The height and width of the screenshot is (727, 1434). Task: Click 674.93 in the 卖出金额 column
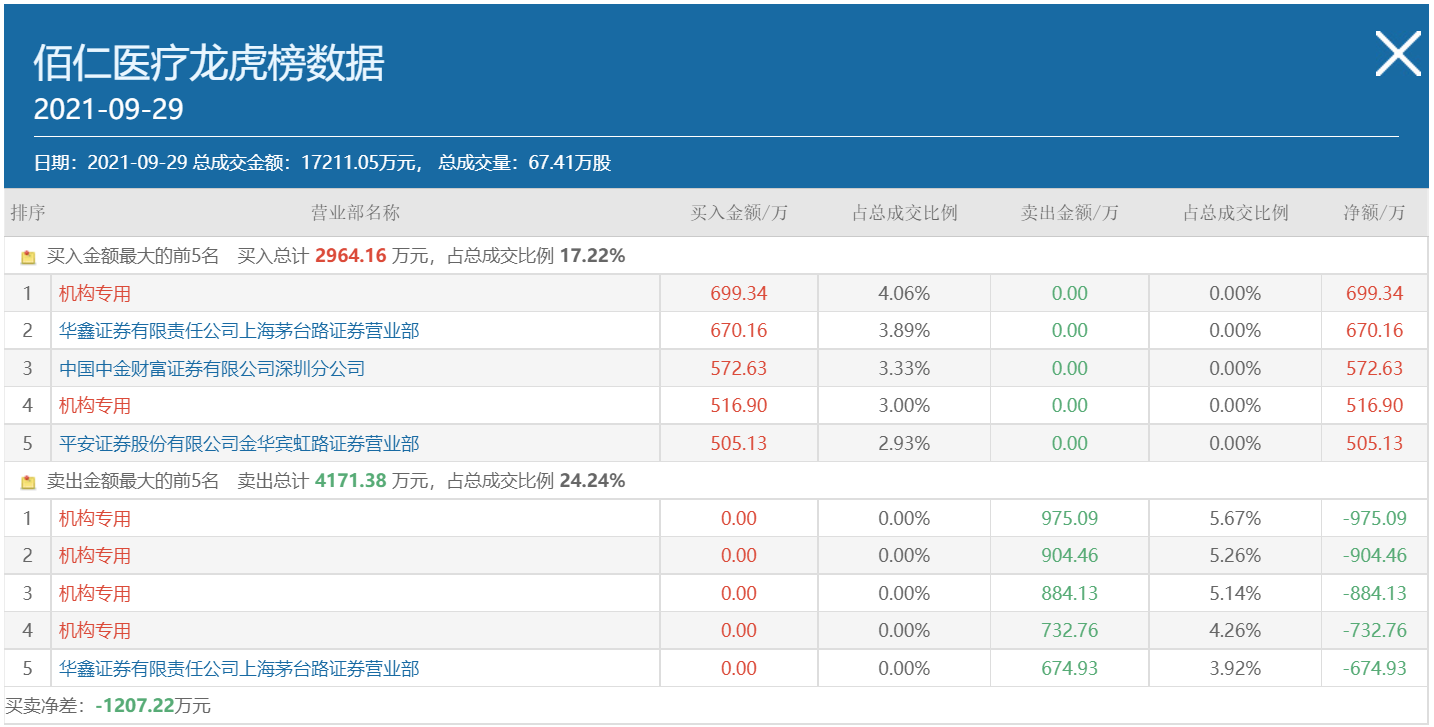(x=1069, y=669)
